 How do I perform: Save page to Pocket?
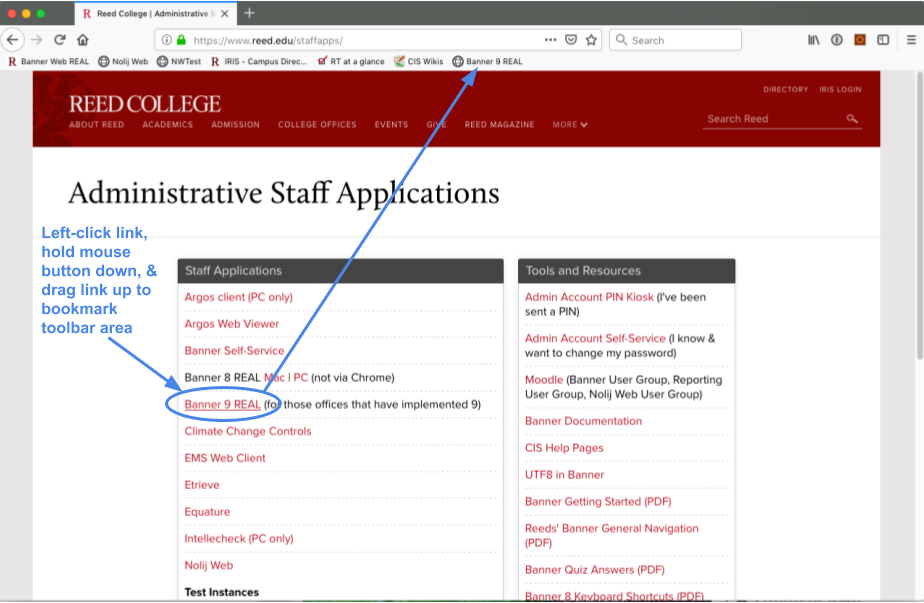coord(571,40)
